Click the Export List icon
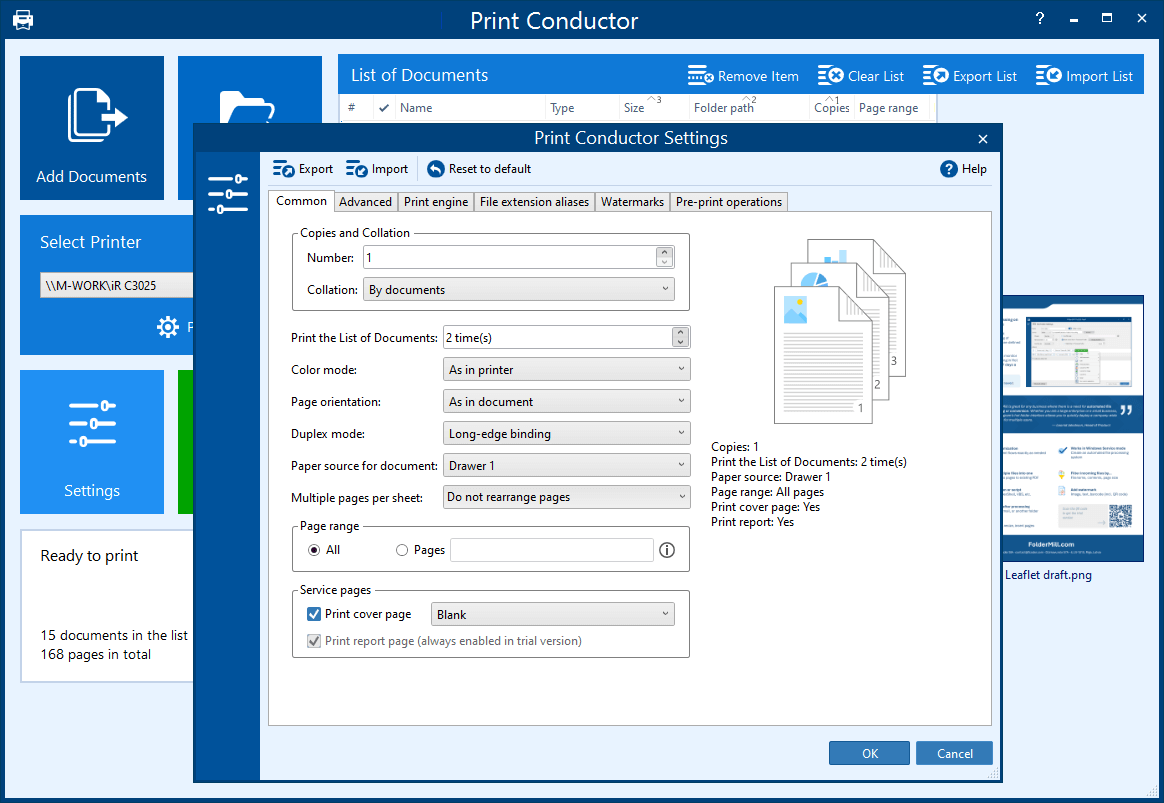Viewport: 1164px width, 803px height. (x=935, y=76)
